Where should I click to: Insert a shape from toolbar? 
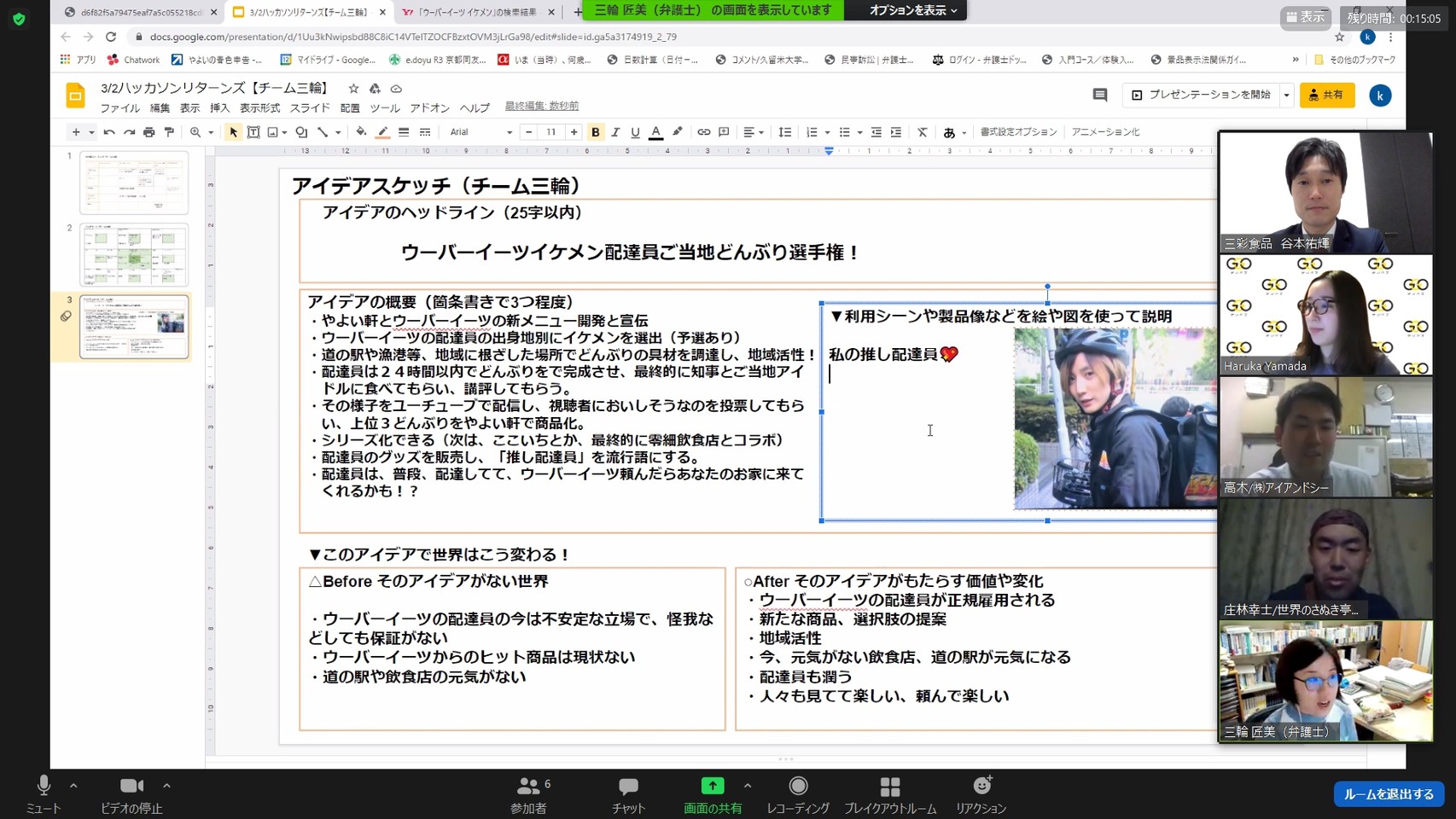301,132
